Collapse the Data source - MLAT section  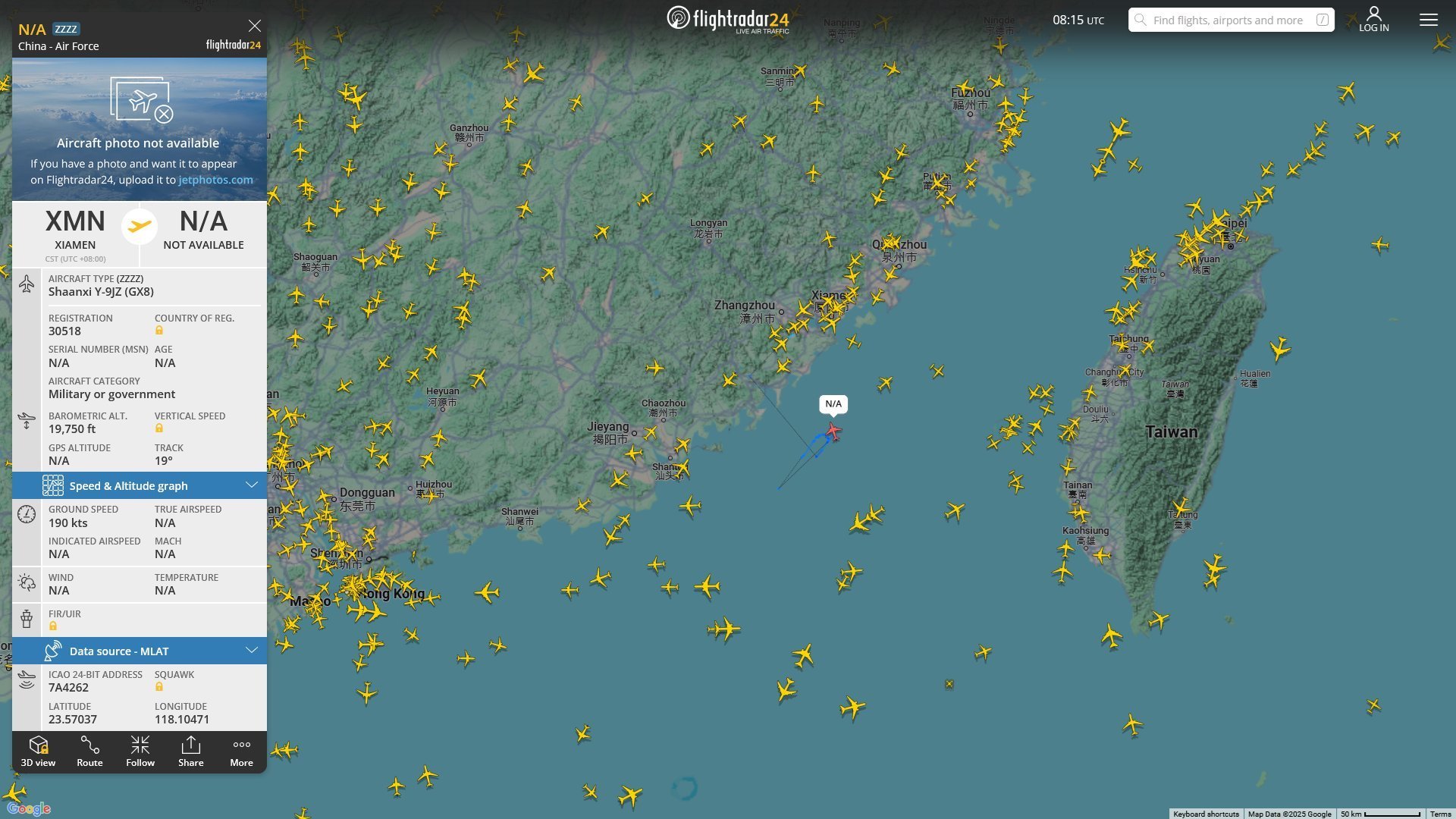tap(140, 651)
